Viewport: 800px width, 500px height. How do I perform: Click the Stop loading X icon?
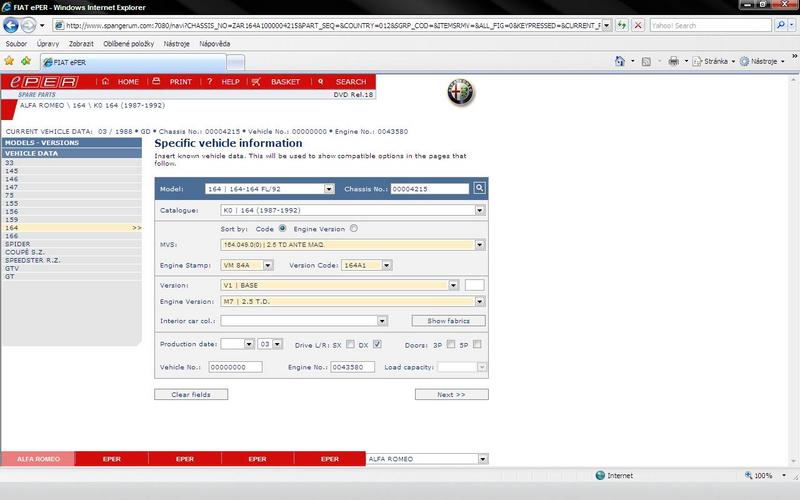[x=638, y=25]
